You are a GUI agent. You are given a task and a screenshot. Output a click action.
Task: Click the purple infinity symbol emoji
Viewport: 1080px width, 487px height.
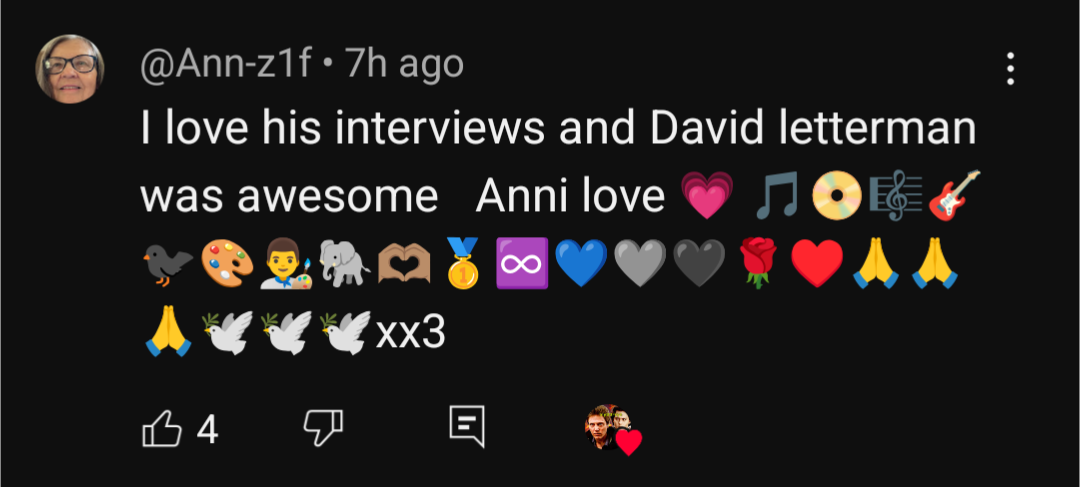[522, 263]
